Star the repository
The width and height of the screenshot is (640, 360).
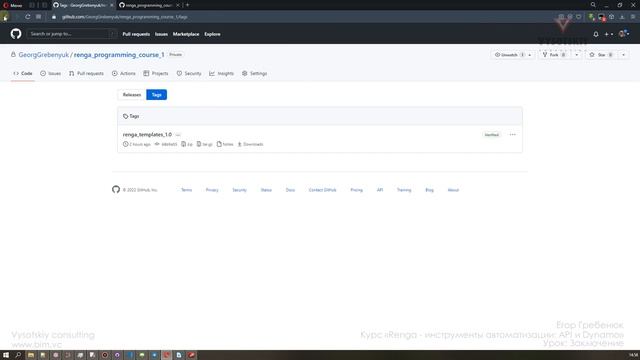[601, 55]
